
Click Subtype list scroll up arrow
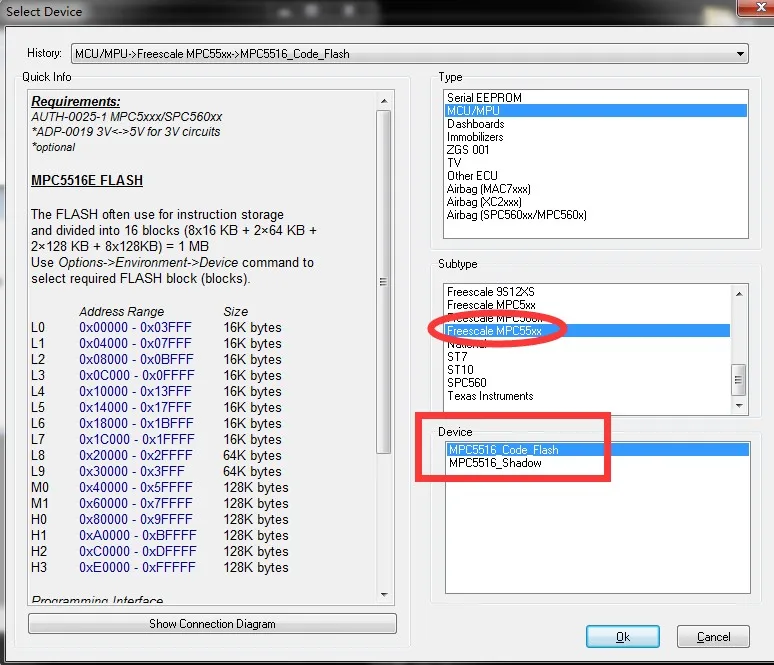[739, 294]
